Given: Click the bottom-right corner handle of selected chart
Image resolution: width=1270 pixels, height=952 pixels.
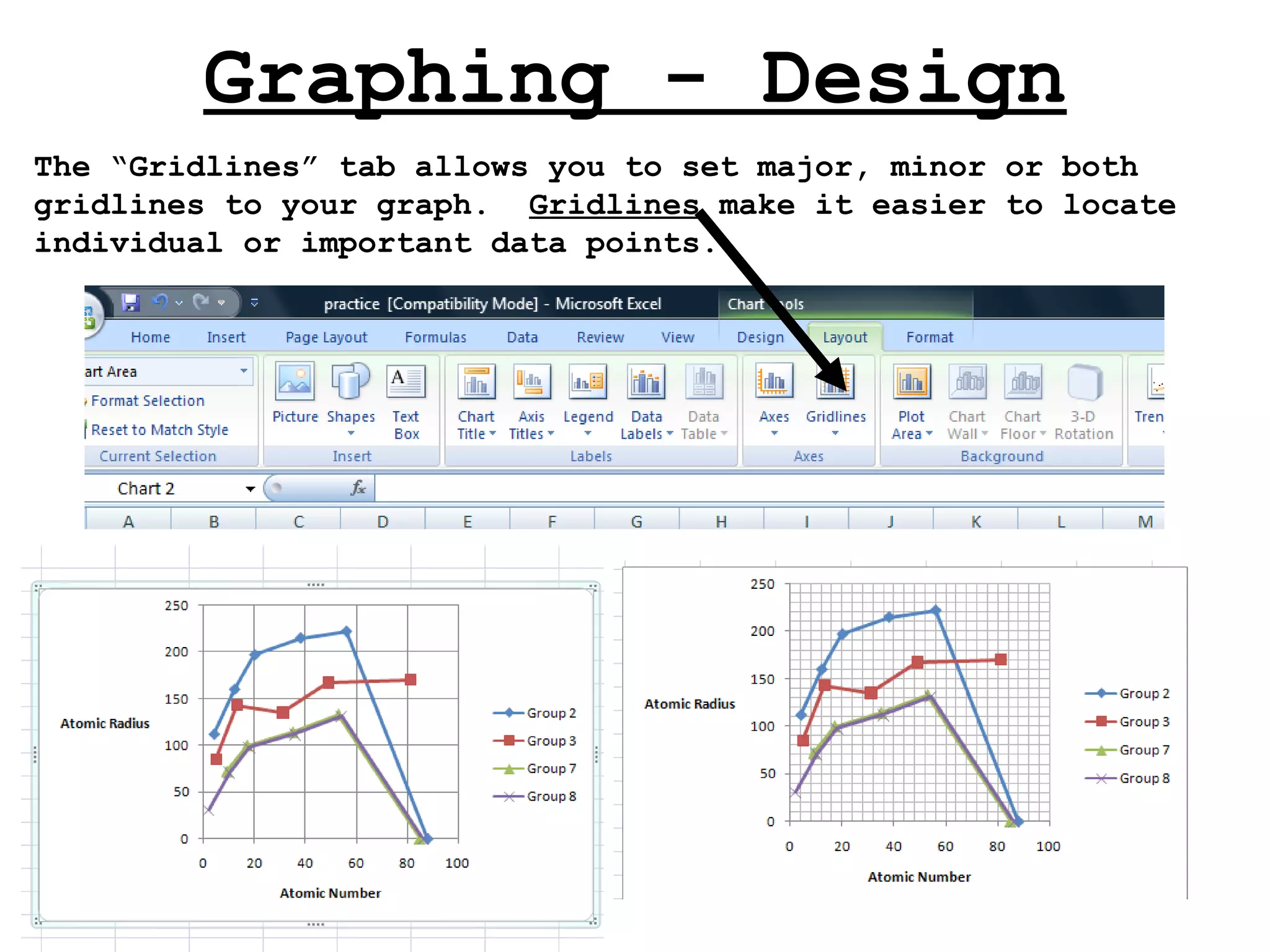Looking at the screenshot, I should (x=595, y=921).
